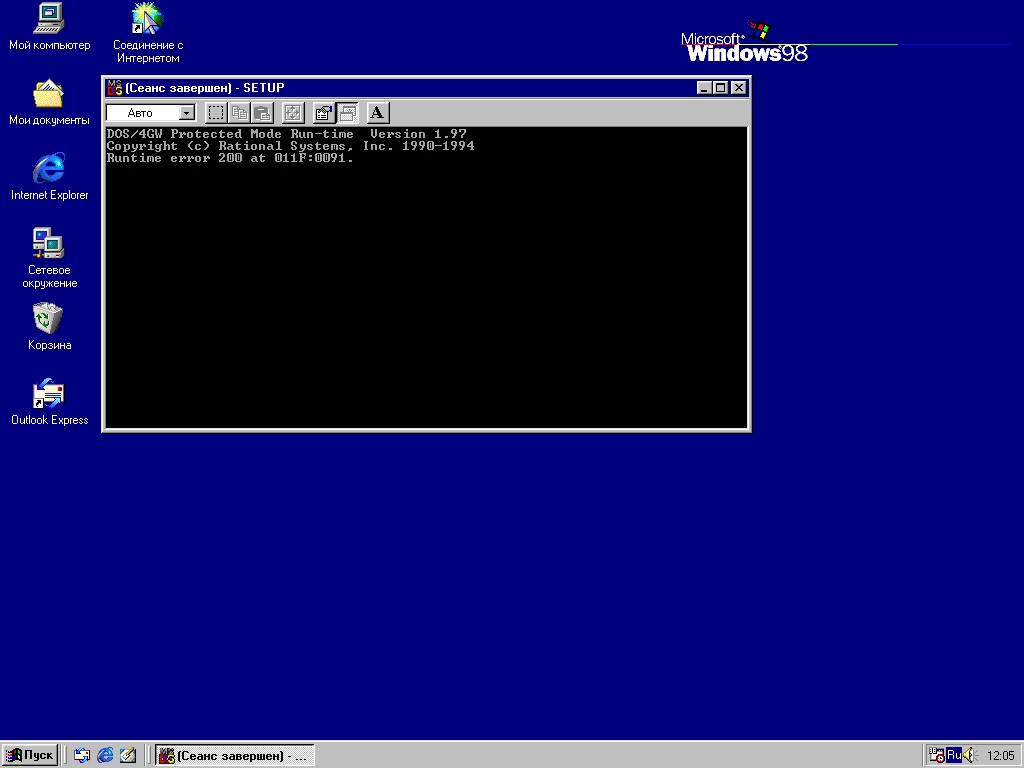Open the 'Пуск' Start menu
1024x768 pixels.
[x=30, y=755]
